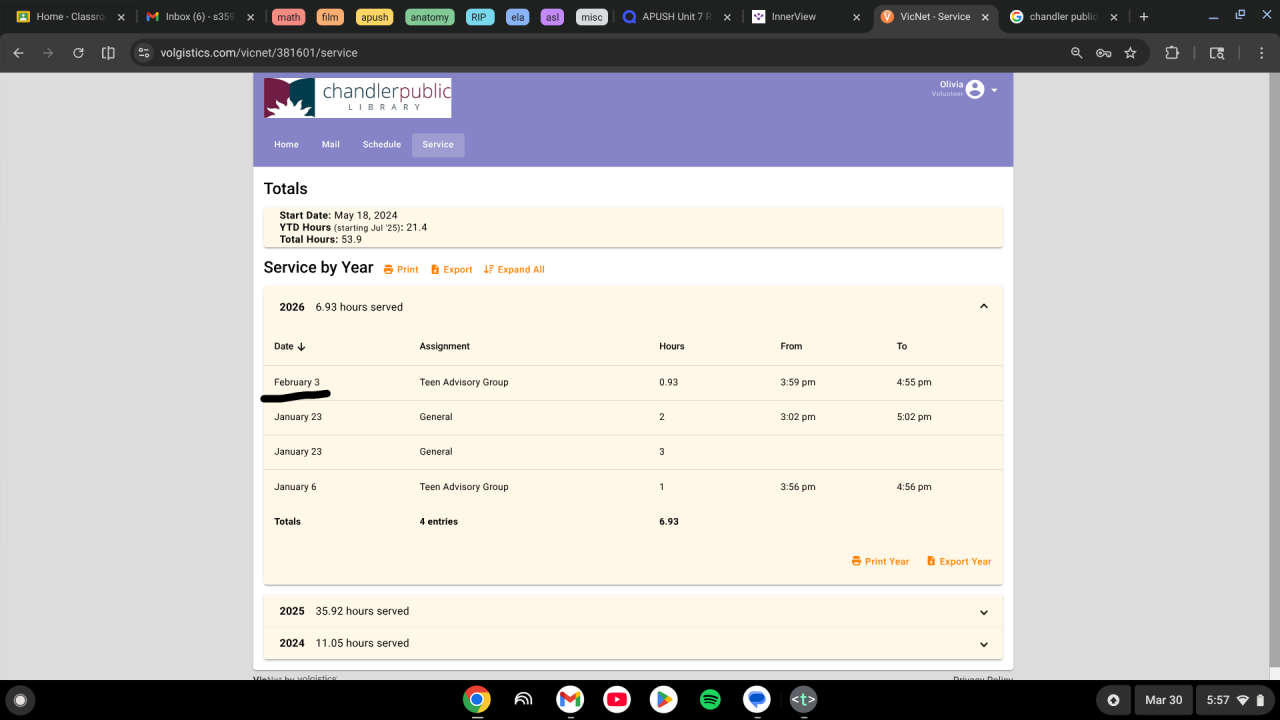Switch to the APUSH Unit 7 browser tab
This screenshot has height=720, width=1280.
click(x=677, y=17)
